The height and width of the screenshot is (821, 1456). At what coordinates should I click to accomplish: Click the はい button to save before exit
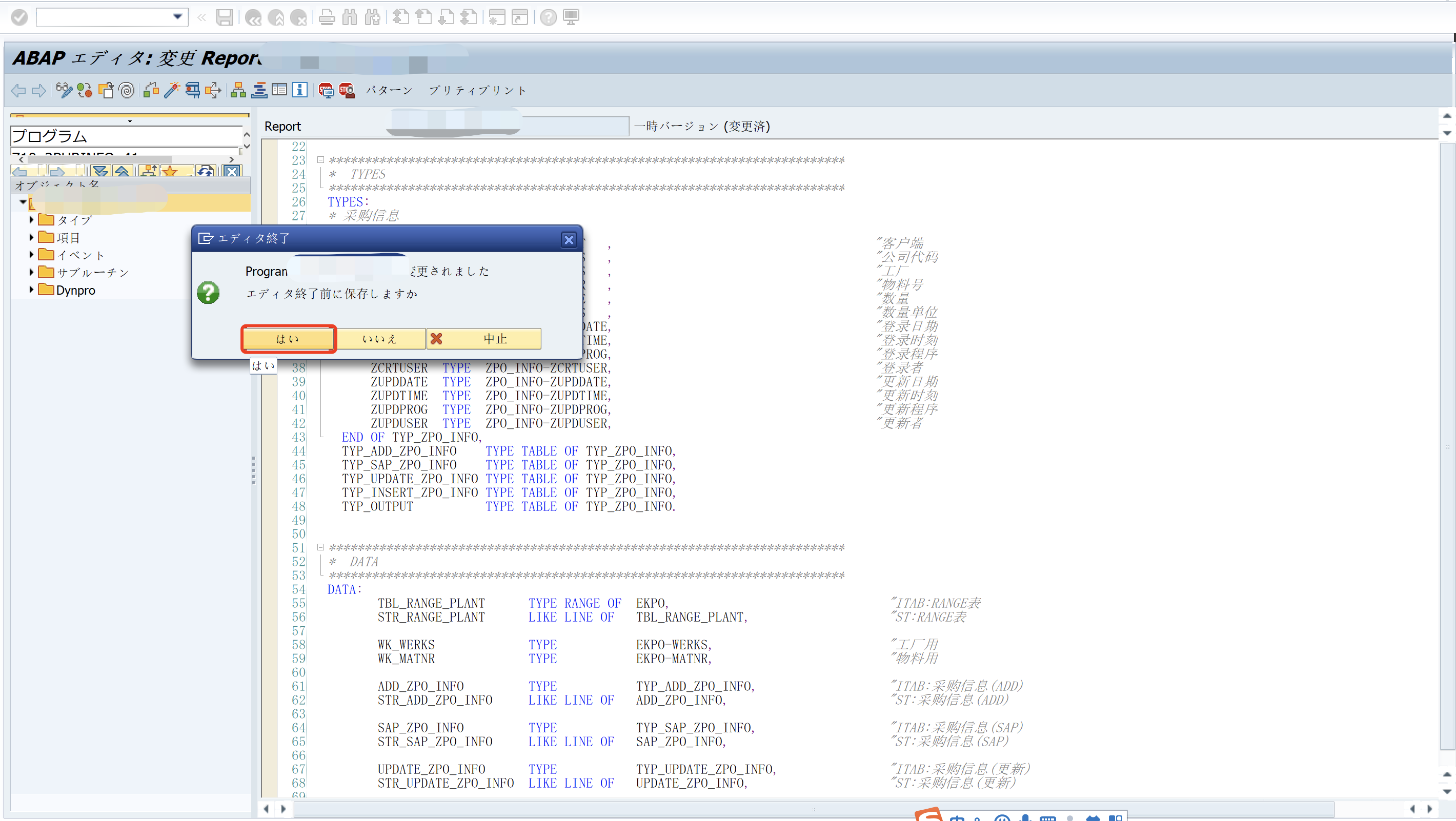(288, 338)
